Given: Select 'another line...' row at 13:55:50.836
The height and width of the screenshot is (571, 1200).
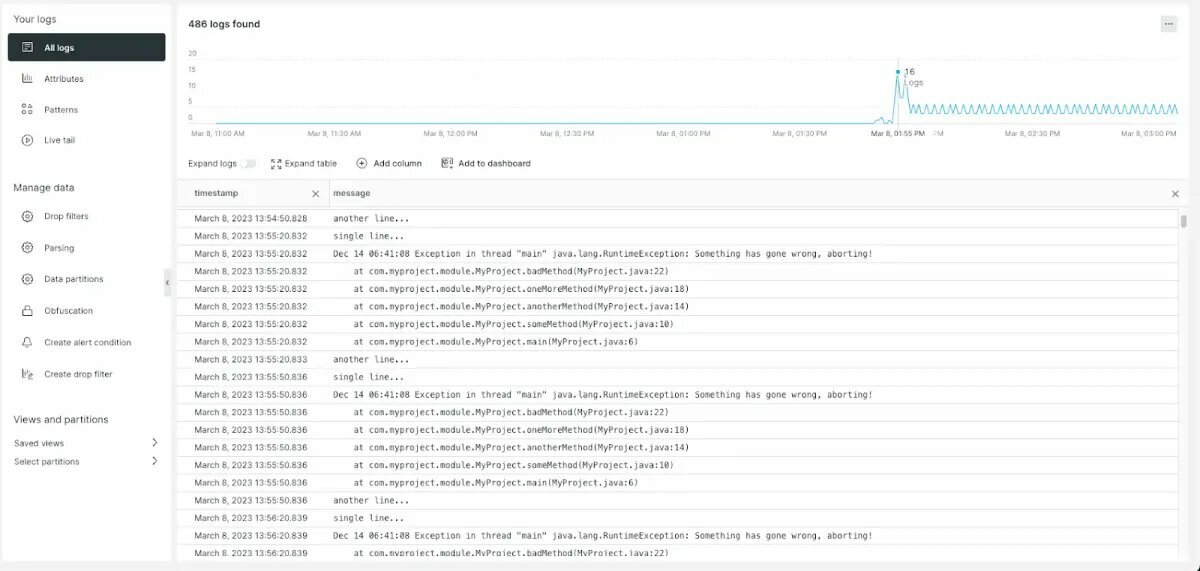Looking at the screenshot, I should tap(677, 500).
